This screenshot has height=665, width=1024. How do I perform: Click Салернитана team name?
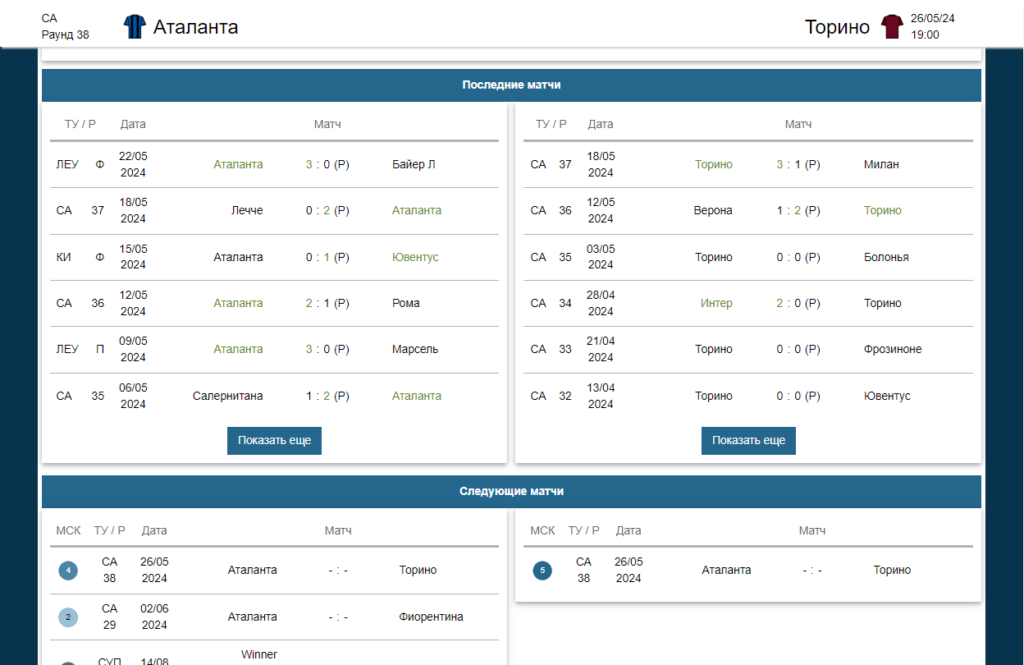click(227, 396)
